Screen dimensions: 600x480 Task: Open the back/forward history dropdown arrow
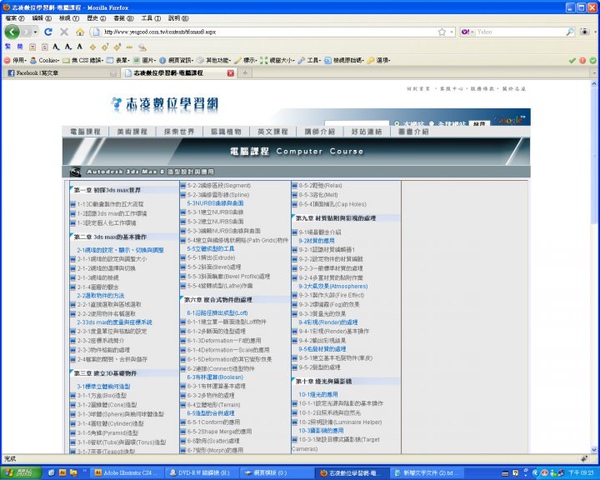[35, 32]
